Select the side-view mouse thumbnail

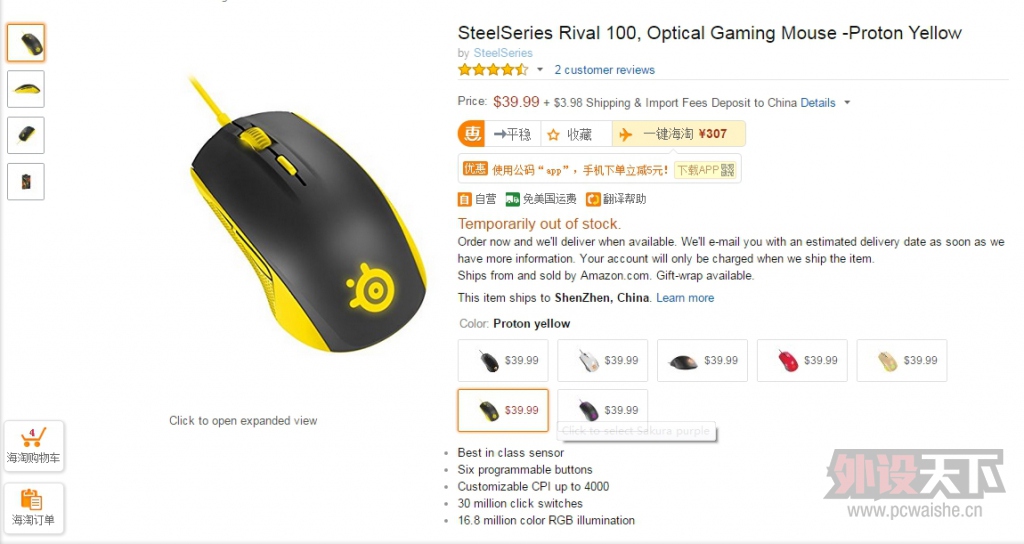click(26, 89)
